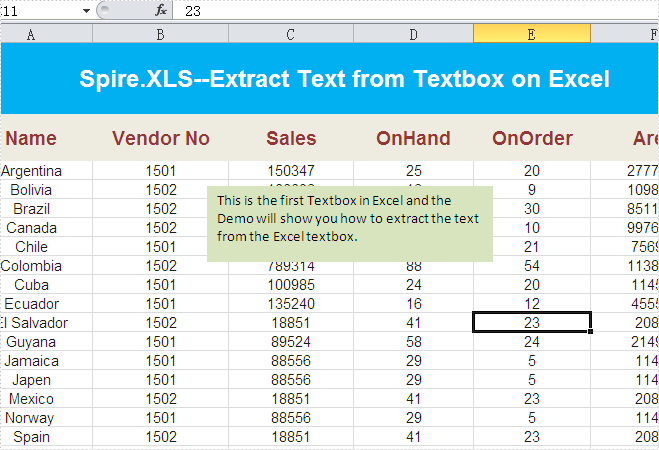Select Argentina's Sales value 150347

pos(291,171)
